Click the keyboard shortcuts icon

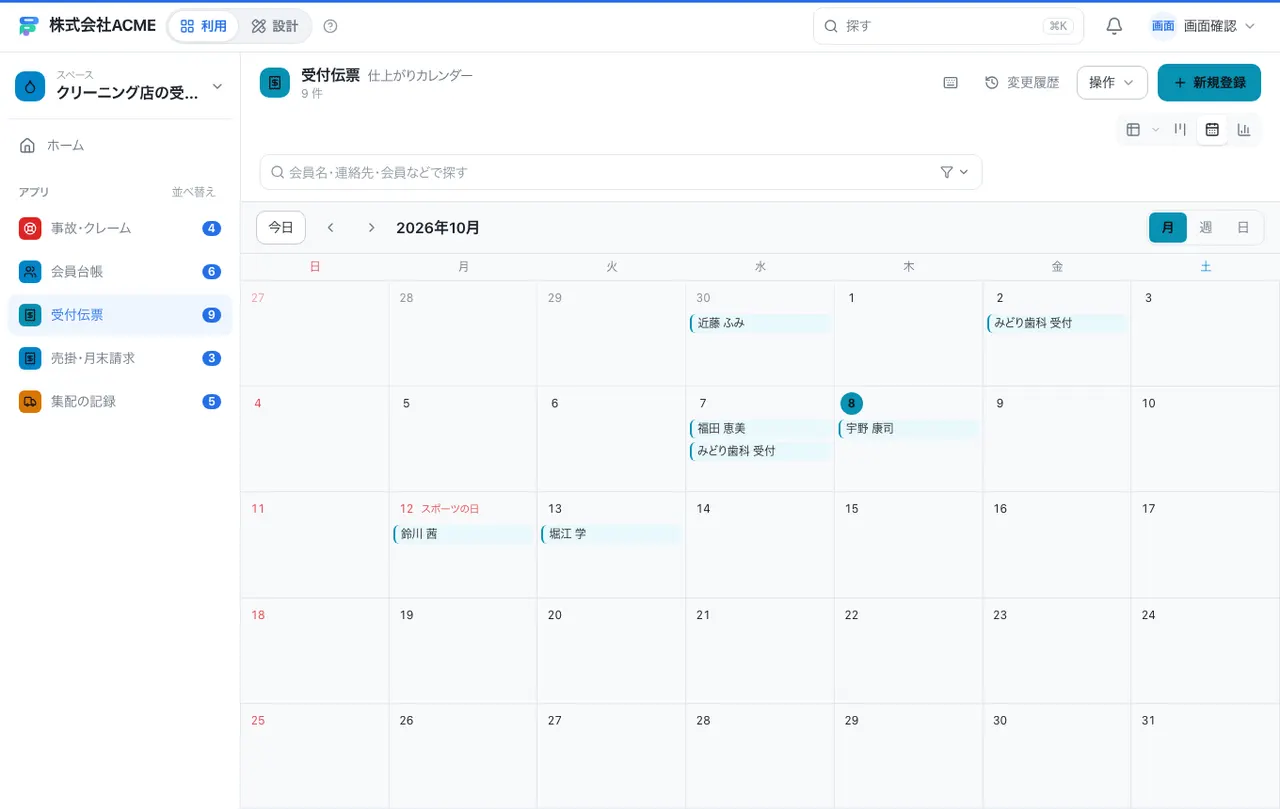click(x=951, y=83)
